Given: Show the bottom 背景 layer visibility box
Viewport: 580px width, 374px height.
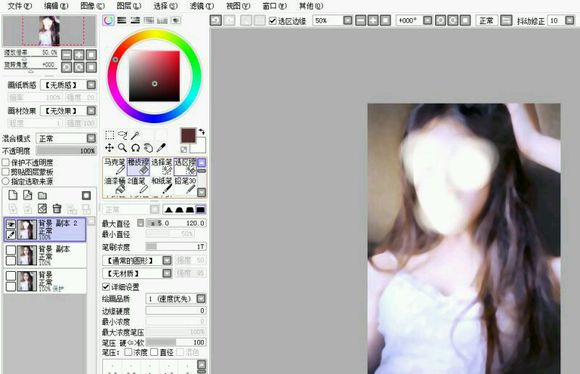Looking at the screenshot, I should (11, 276).
